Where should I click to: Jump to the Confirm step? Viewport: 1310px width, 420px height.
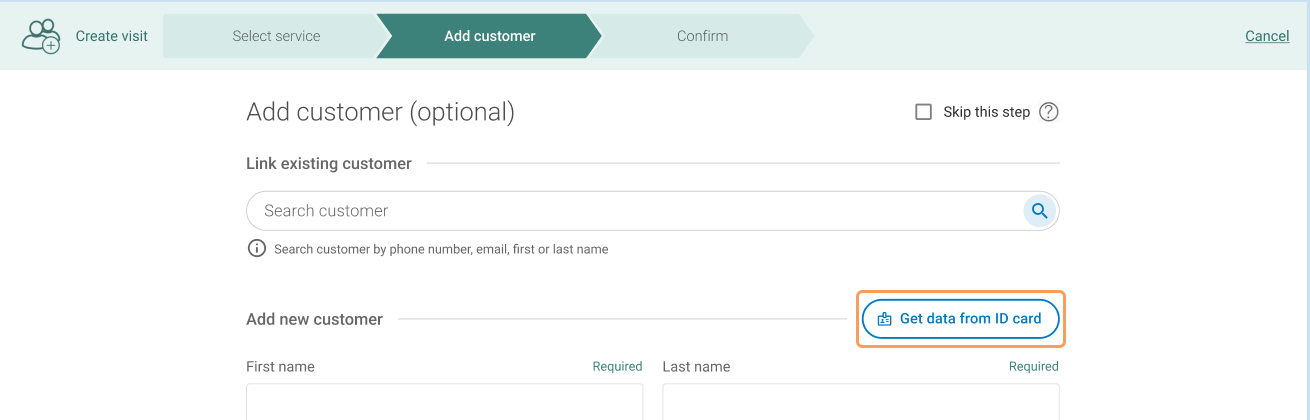coord(702,36)
